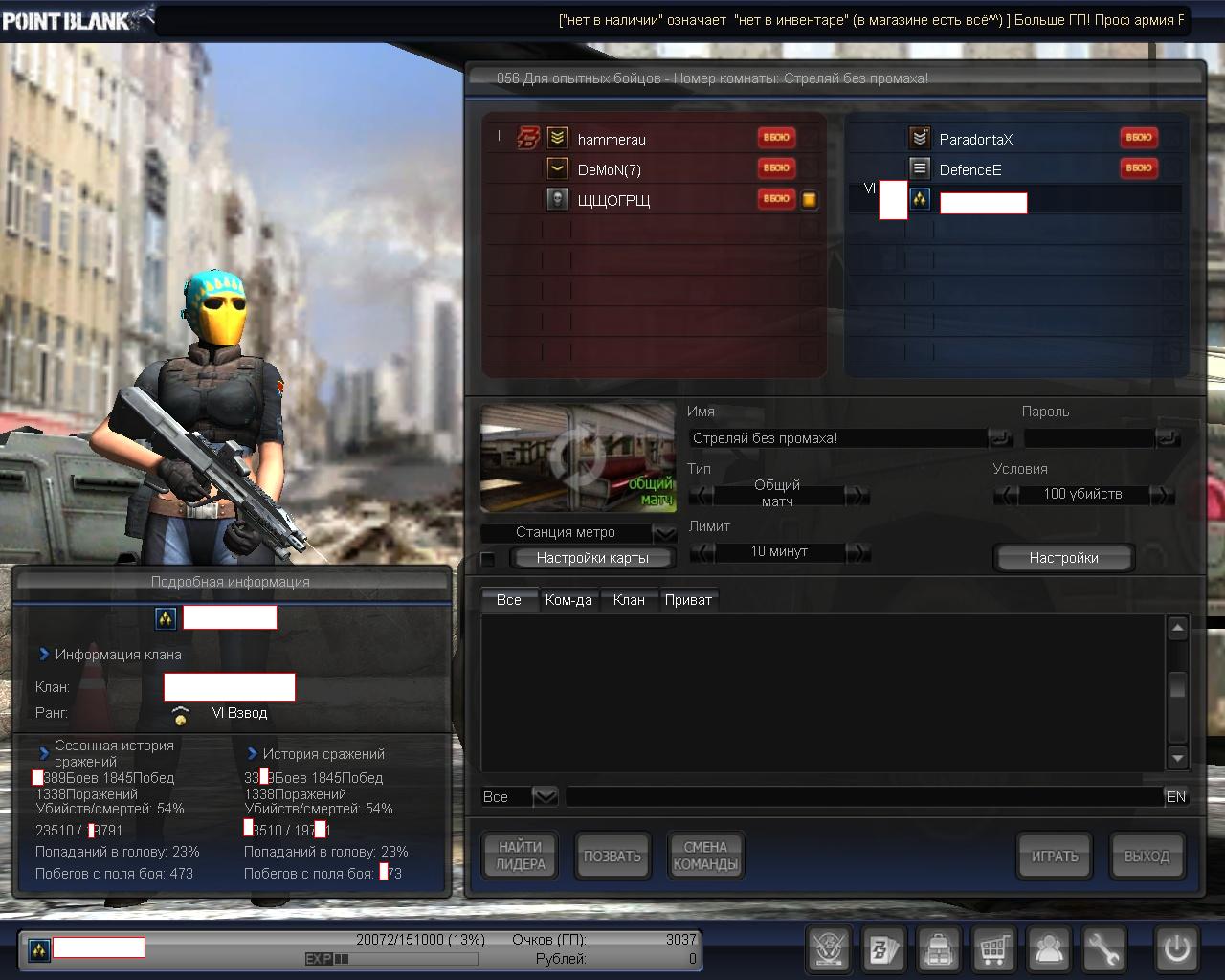Open the PB cards icon
The height and width of the screenshot is (980, 1225).
tap(883, 949)
